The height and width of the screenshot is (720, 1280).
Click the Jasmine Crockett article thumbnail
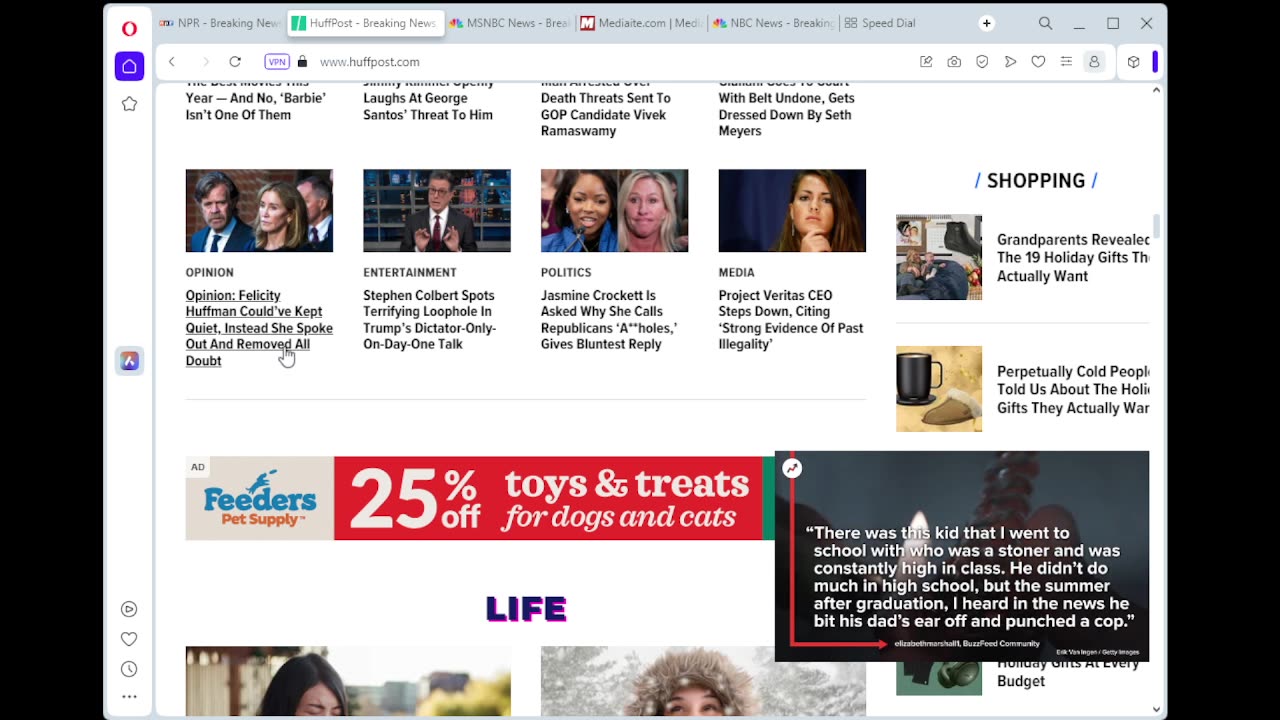point(614,211)
